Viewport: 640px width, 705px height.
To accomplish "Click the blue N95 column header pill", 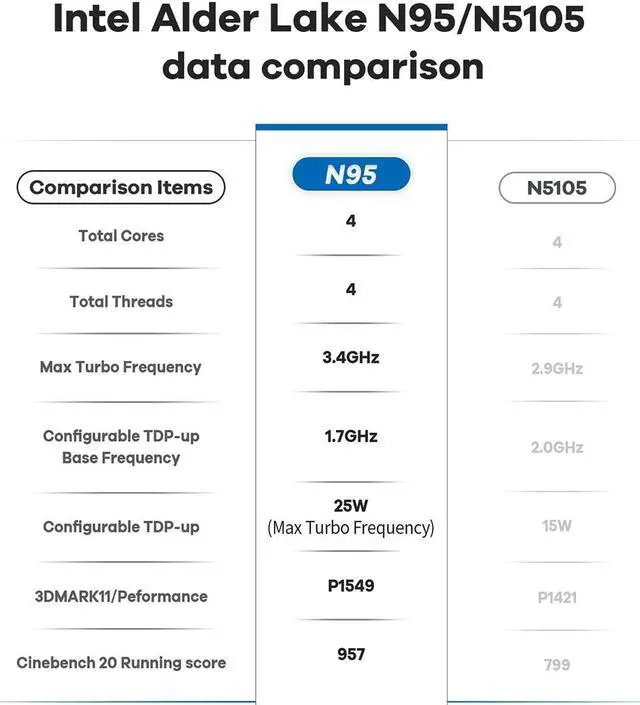I will (x=351, y=174).
